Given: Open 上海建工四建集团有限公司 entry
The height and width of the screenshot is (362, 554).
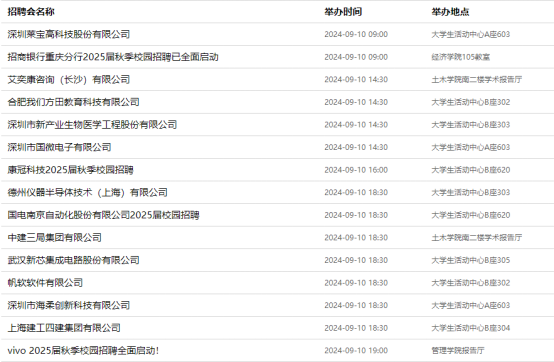Looking at the screenshot, I should pos(64,328).
